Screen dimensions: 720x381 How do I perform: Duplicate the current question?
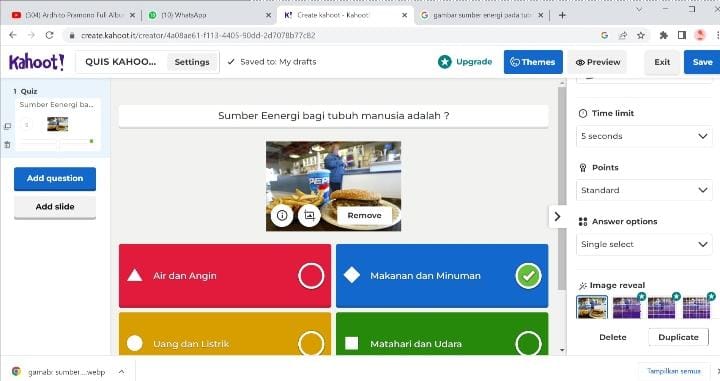(x=678, y=337)
